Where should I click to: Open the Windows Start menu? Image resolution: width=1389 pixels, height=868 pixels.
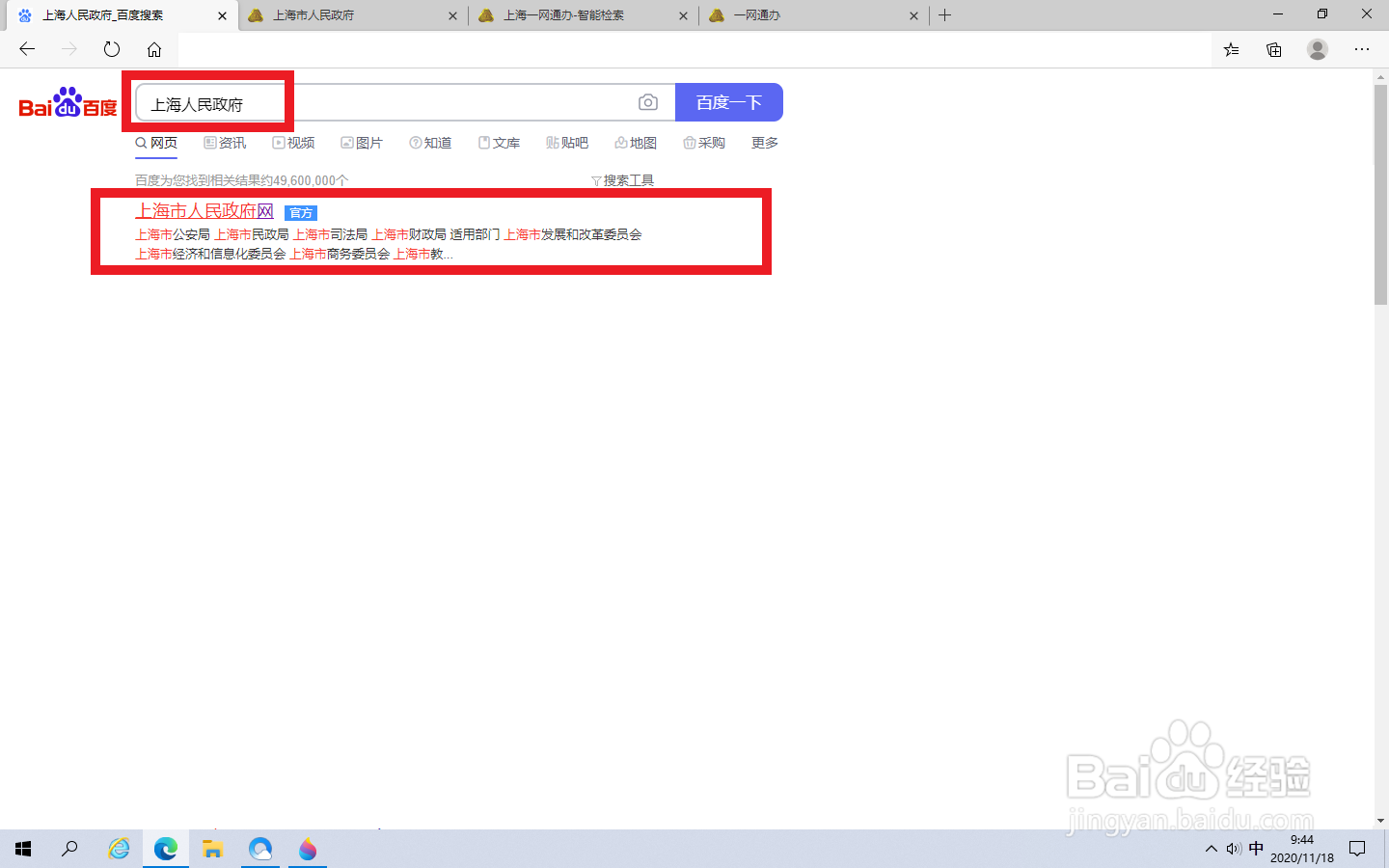(23, 849)
